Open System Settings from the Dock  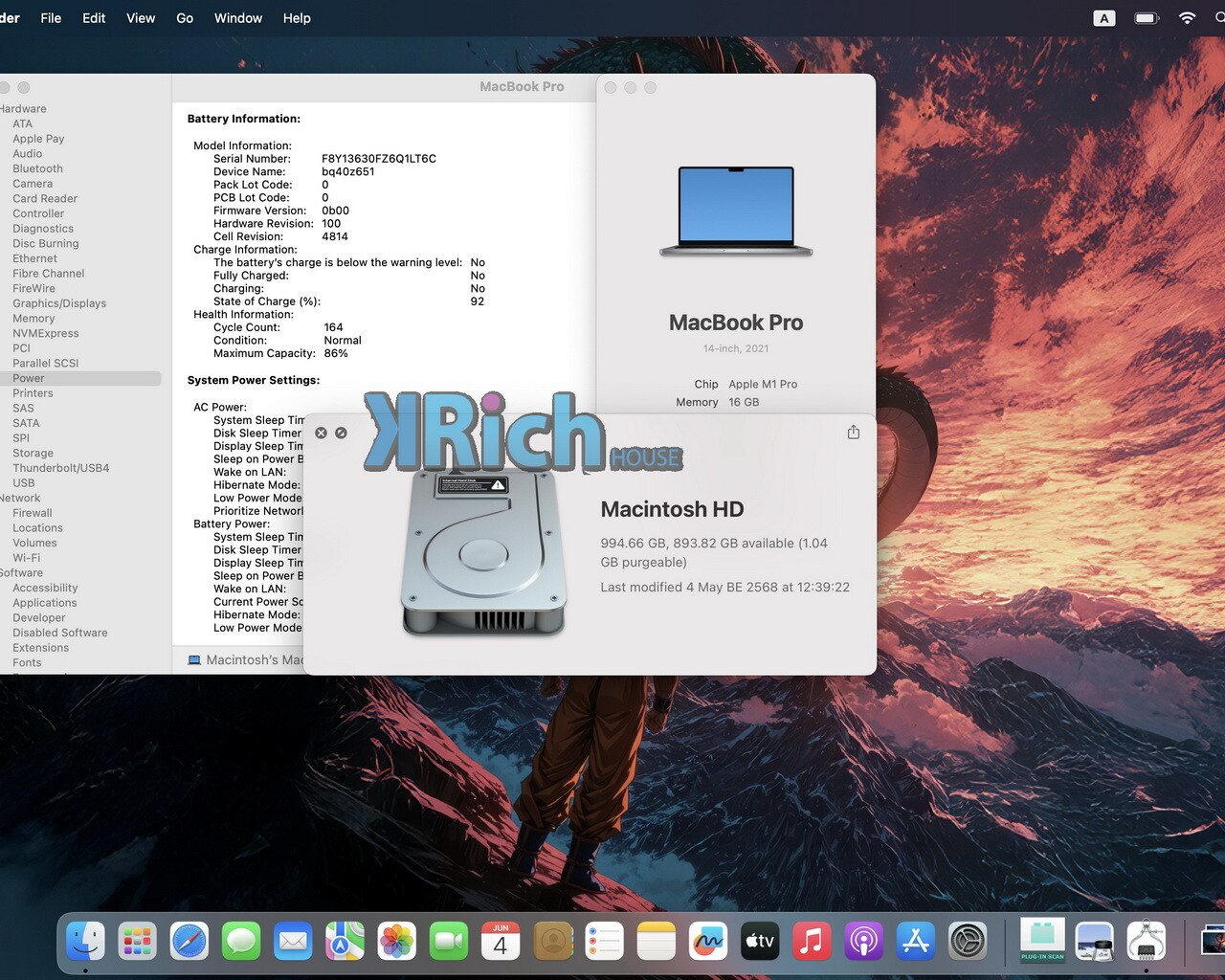click(968, 942)
